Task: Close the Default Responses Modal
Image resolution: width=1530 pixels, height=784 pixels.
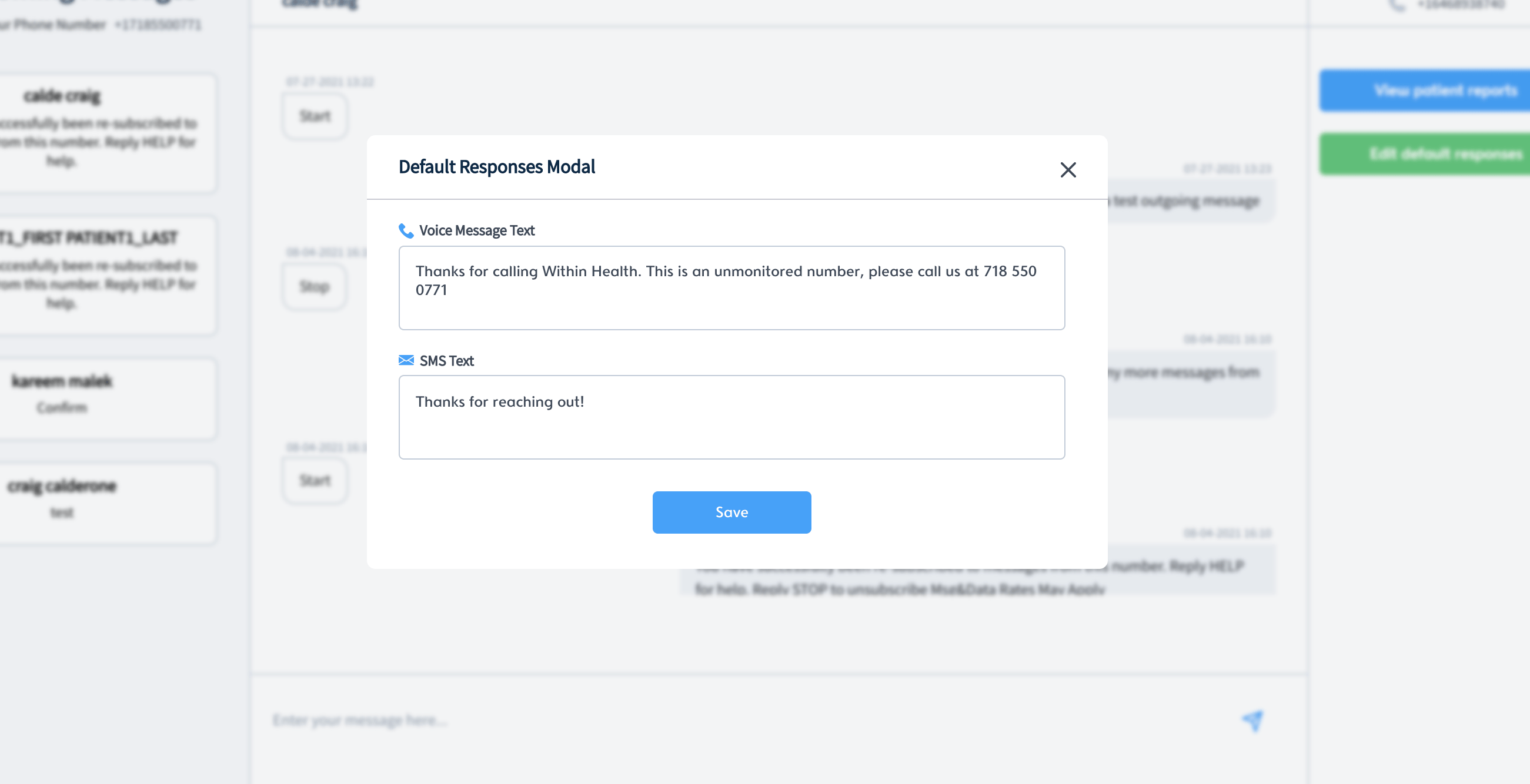Action: pyautogui.click(x=1067, y=170)
